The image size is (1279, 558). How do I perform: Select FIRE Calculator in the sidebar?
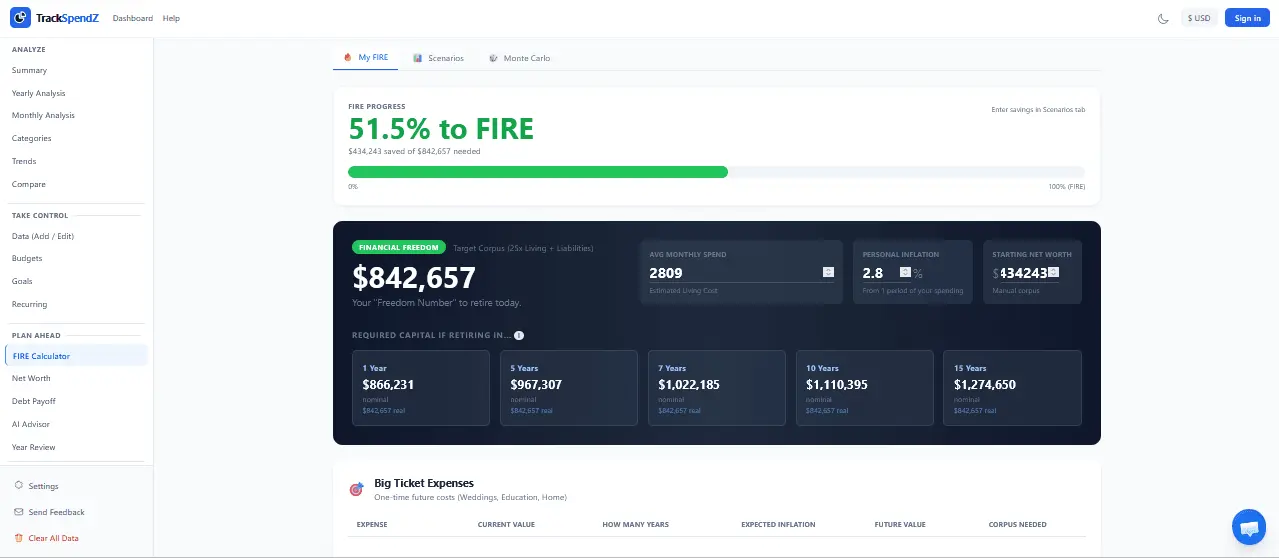point(76,356)
